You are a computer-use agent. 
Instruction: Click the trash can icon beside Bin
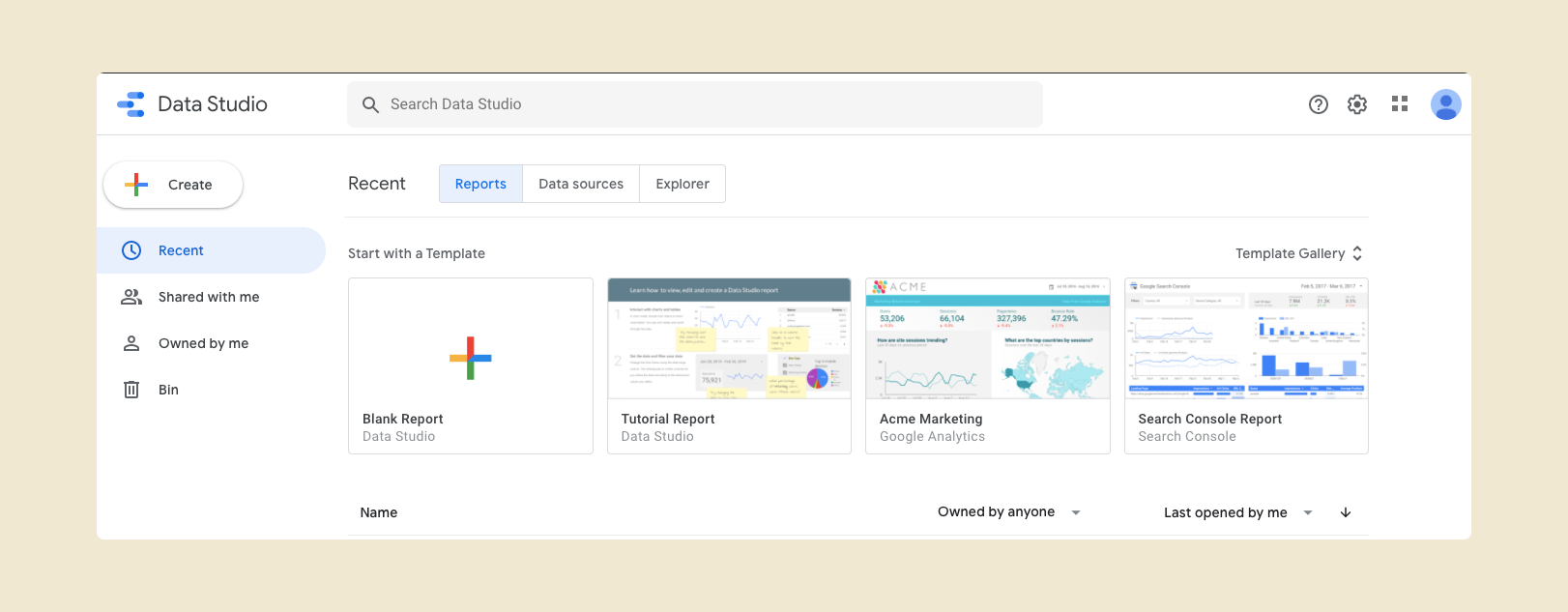131,390
